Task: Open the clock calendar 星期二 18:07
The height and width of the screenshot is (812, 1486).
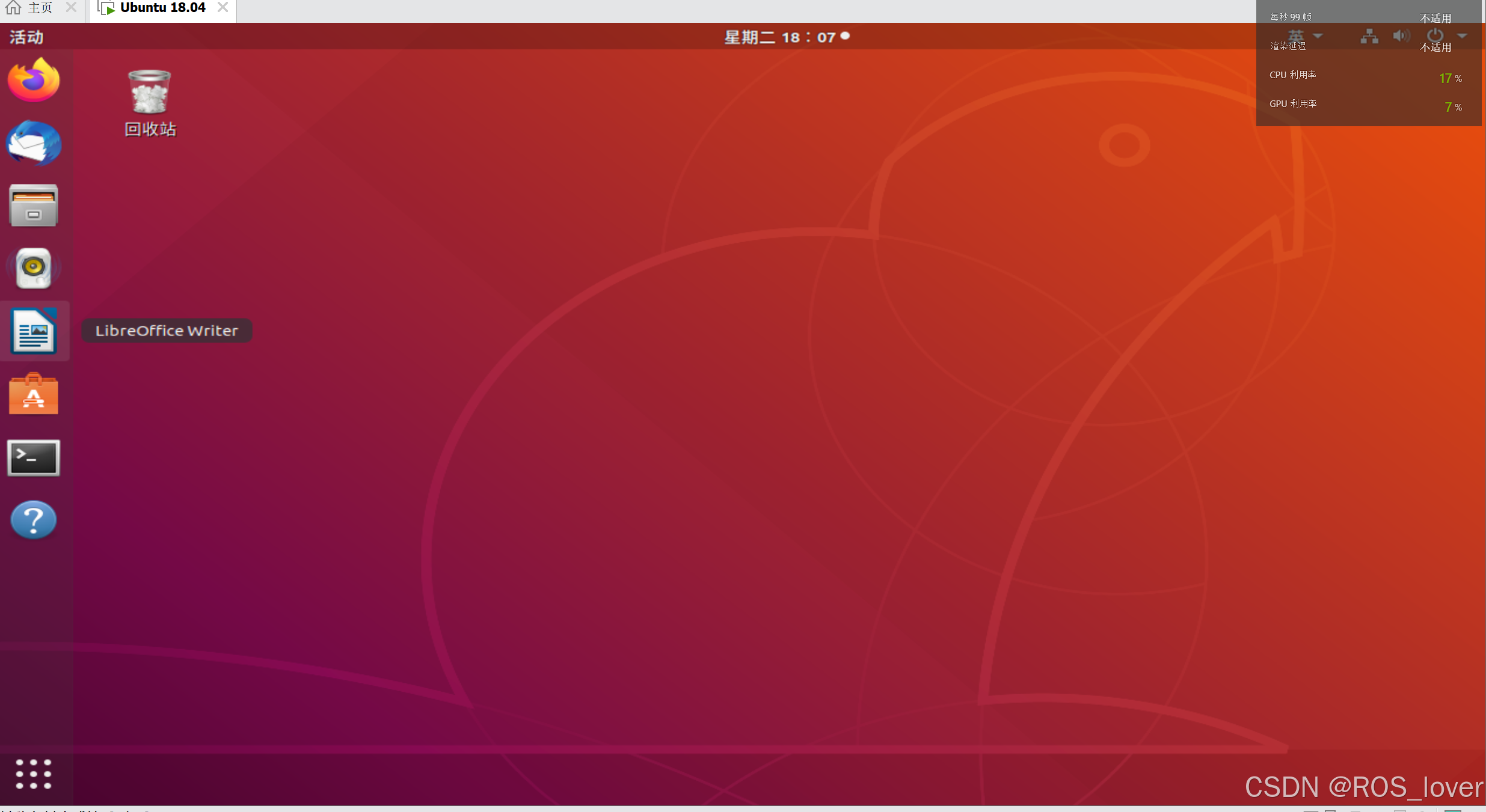Action: (x=787, y=37)
